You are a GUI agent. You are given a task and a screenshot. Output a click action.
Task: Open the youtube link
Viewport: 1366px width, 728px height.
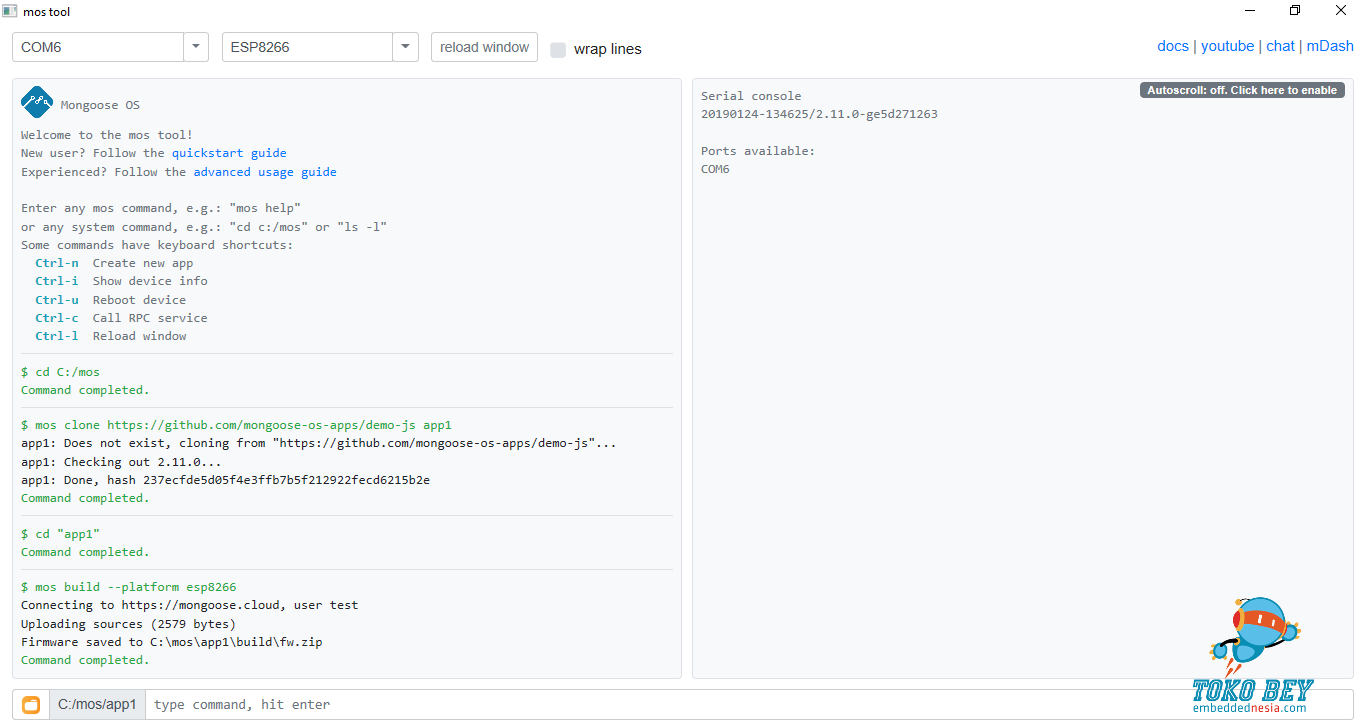(x=1227, y=46)
